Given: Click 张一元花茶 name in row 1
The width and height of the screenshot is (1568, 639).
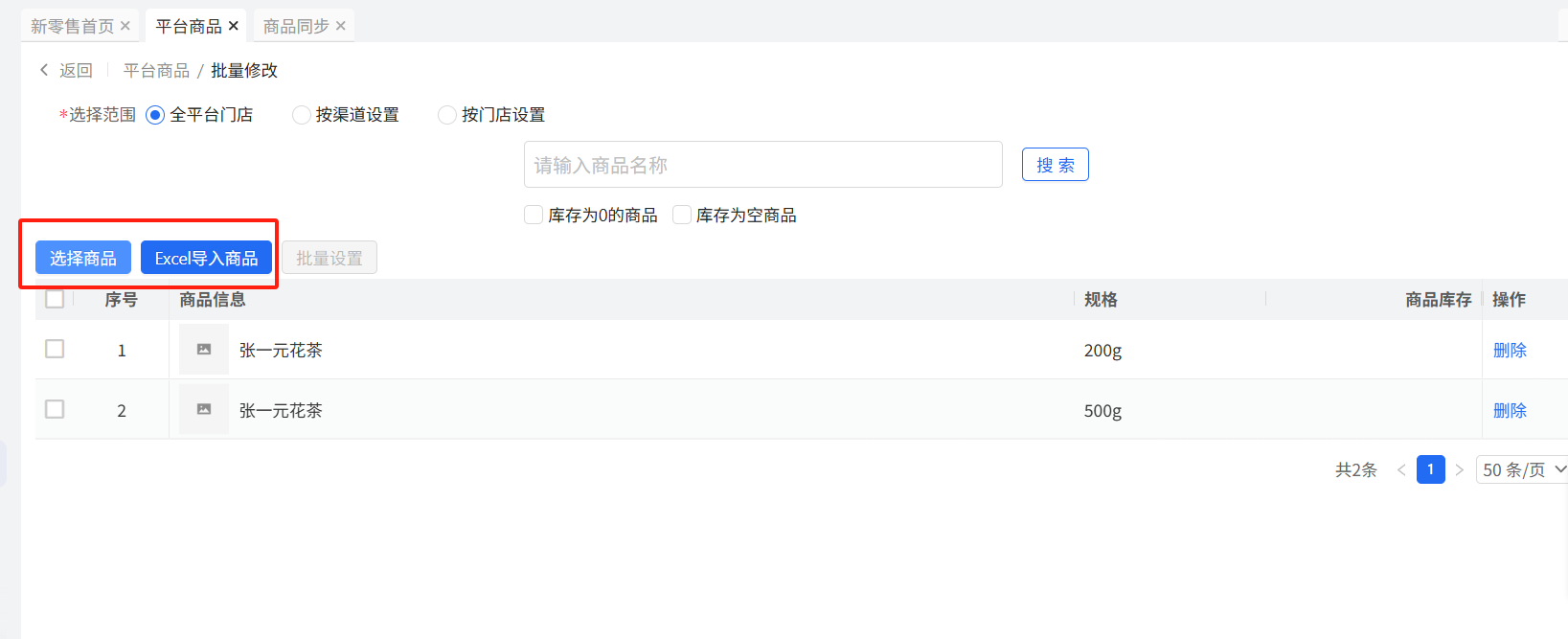Looking at the screenshot, I should click(x=281, y=350).
